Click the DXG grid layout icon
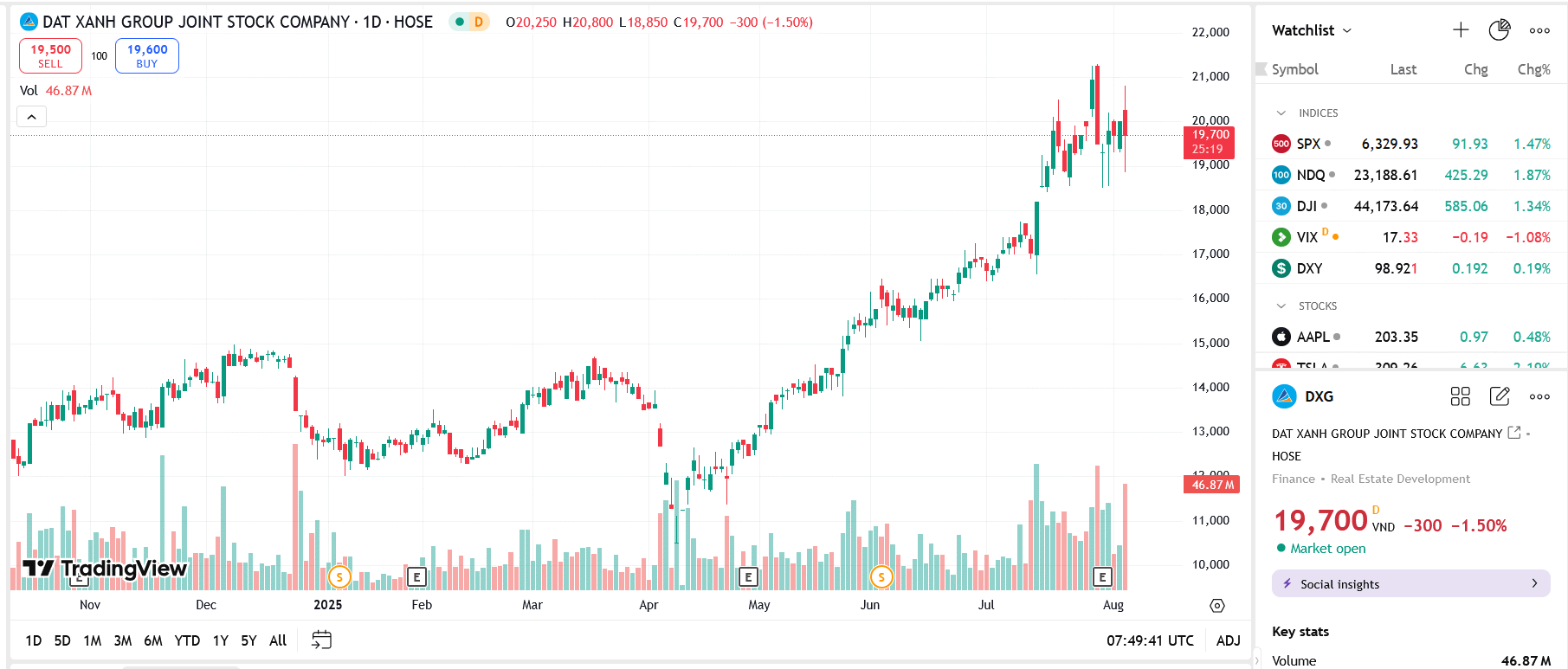This screenshot has height=669, width=1568. (1460, 396)
